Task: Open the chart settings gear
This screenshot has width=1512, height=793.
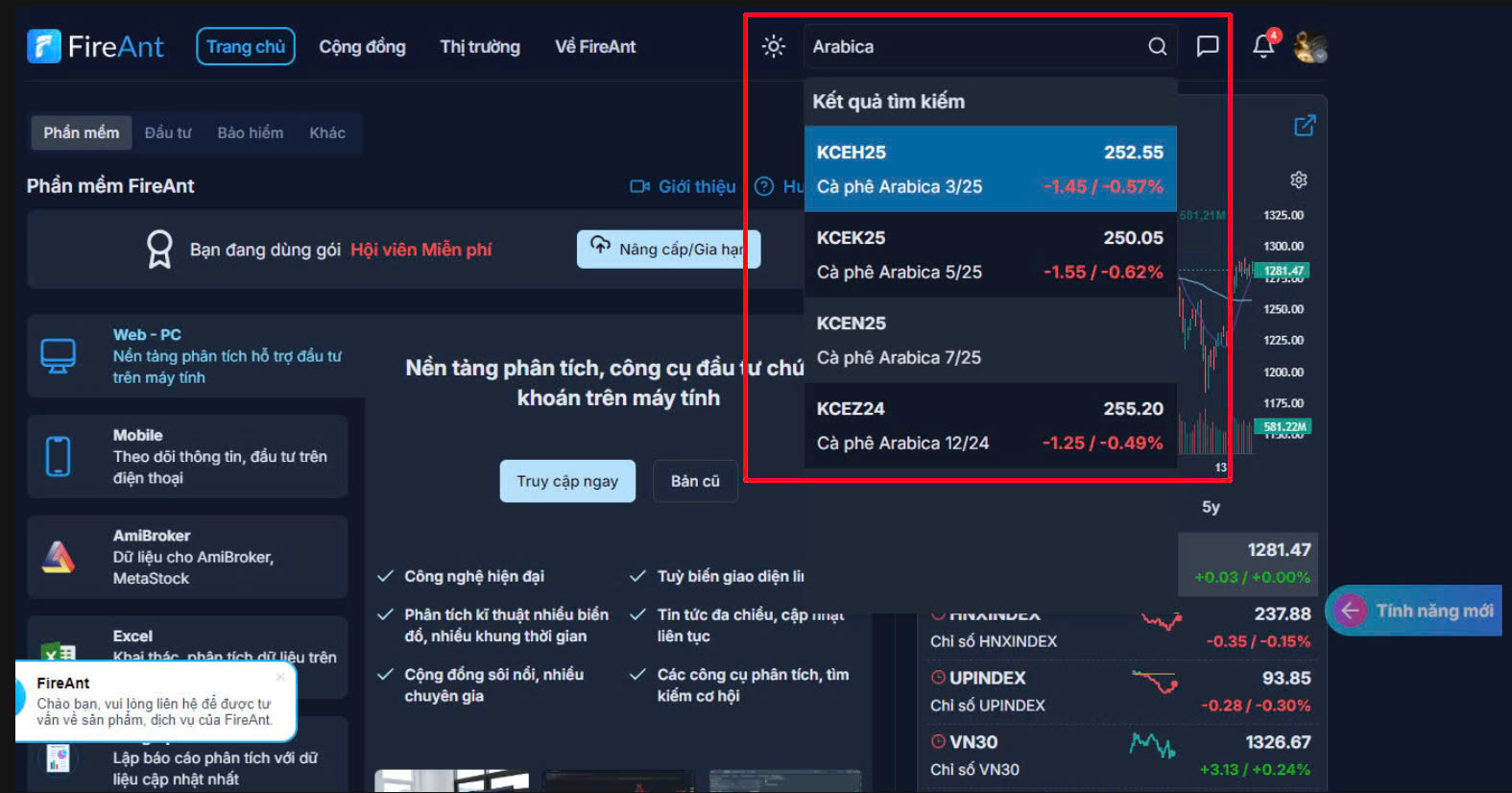Action: [x=1299, y=180]
